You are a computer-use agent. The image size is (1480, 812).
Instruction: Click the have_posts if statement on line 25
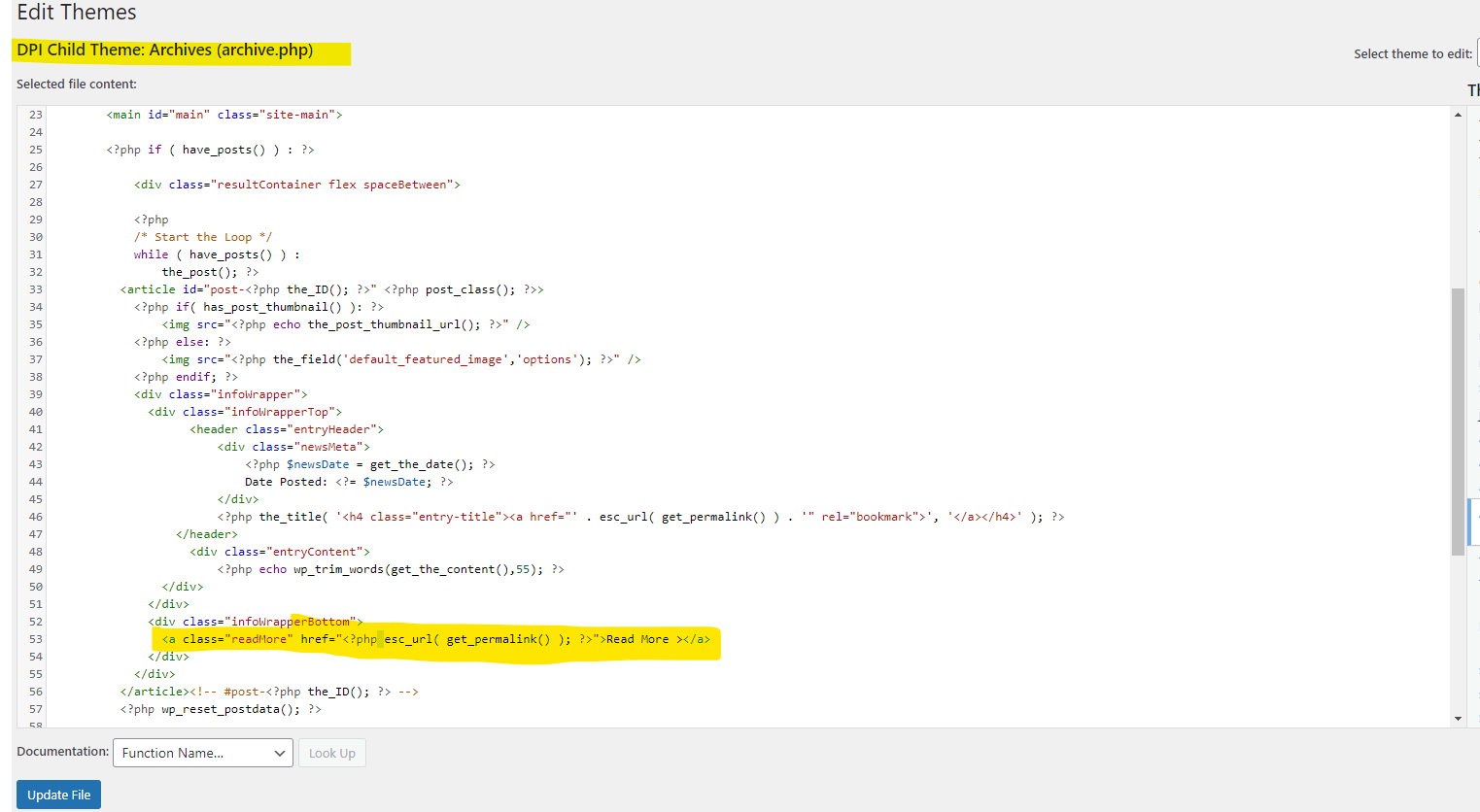coord(210,150)
